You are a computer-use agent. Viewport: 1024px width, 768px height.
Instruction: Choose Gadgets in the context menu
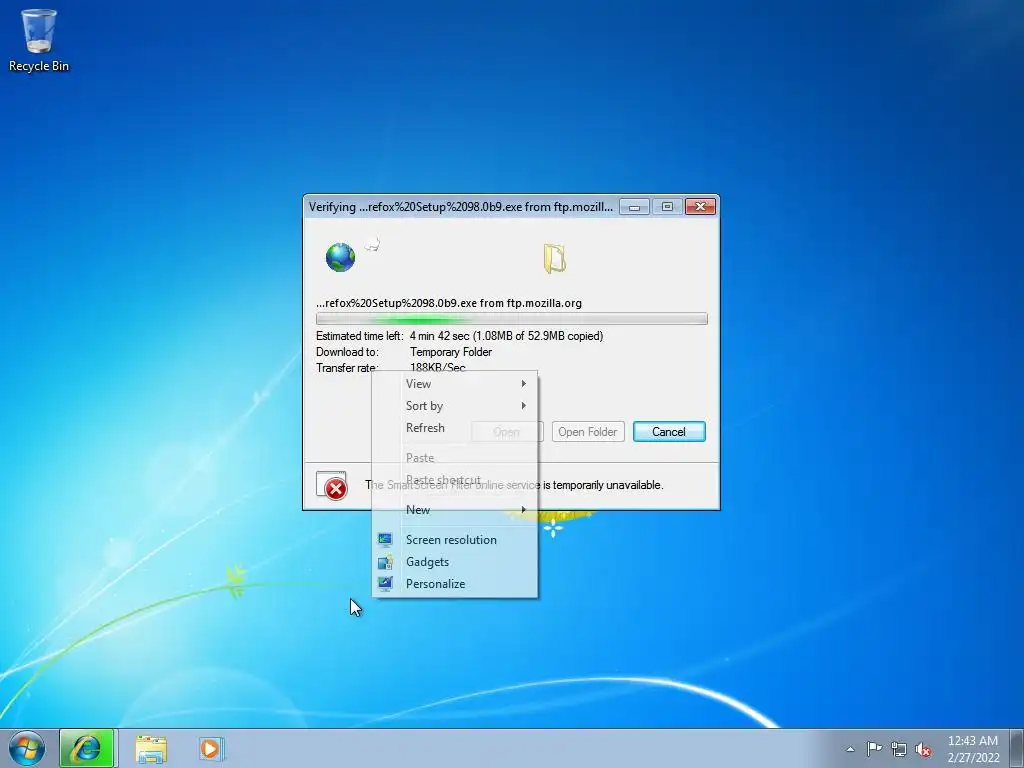[x=455, y=562]
